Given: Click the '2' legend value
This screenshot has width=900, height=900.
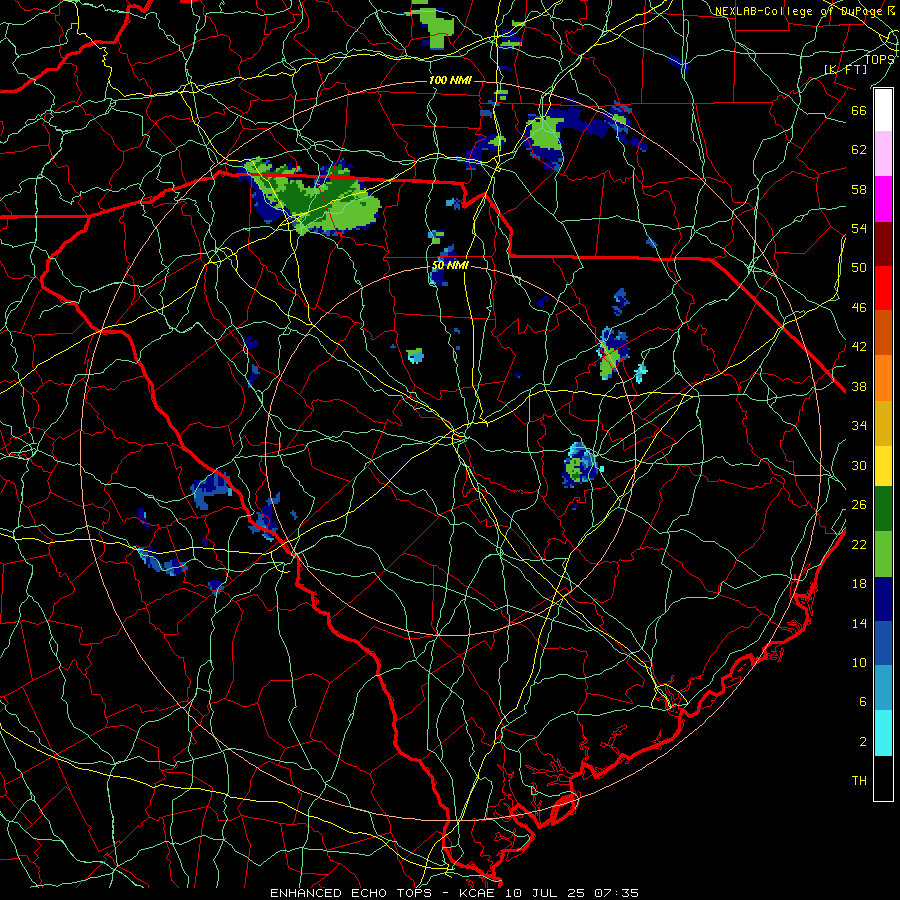Looking at the screenshot, I should coord(863,741).
